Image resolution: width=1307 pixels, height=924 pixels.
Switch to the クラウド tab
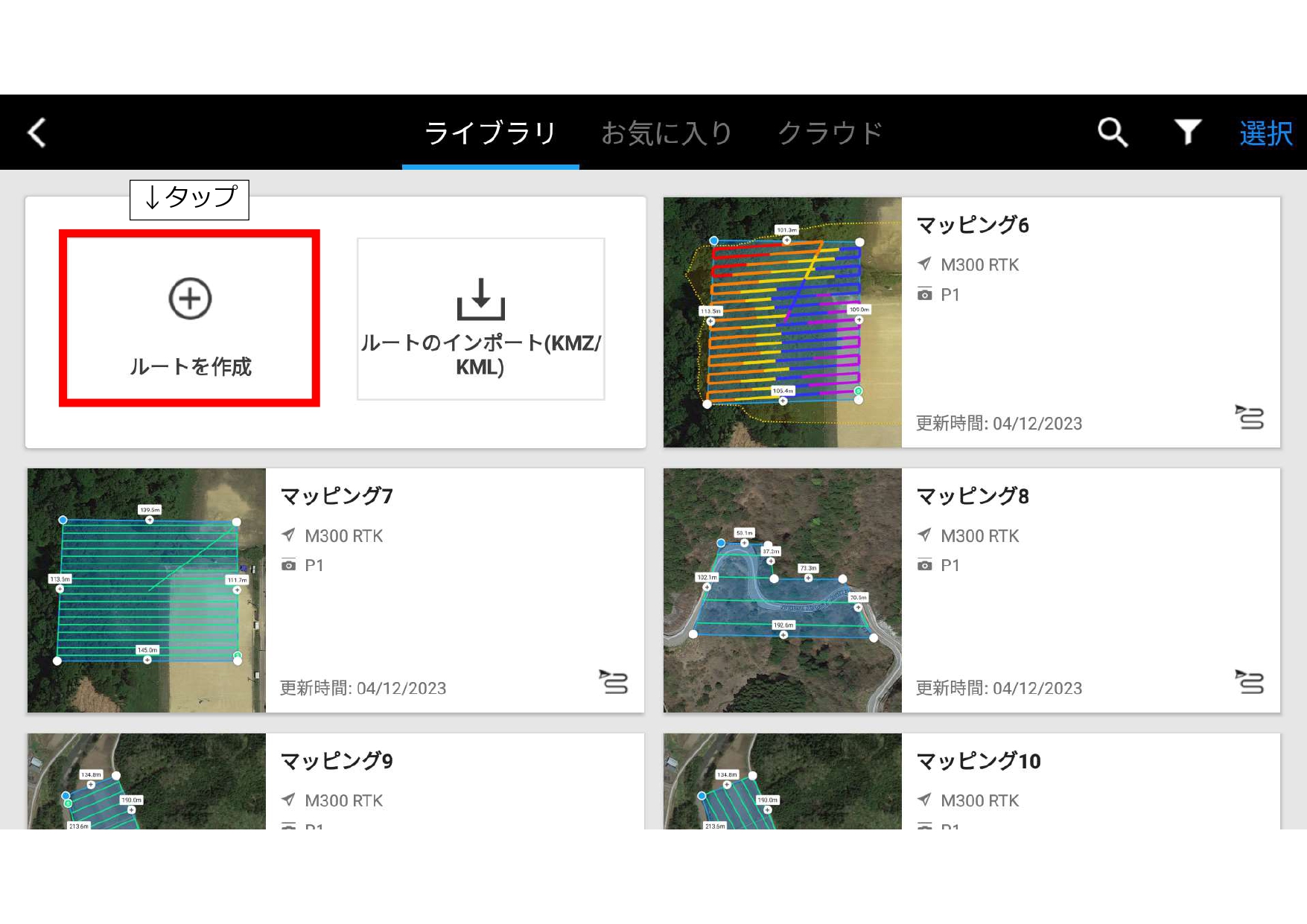pyautogui.click(x=830, y=132)
